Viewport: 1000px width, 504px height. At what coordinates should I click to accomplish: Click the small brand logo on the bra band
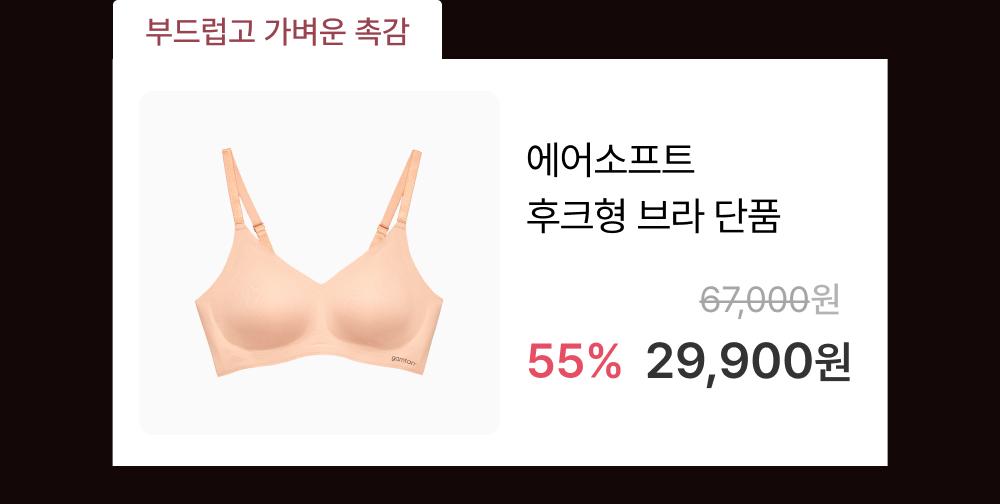[404, 360]
